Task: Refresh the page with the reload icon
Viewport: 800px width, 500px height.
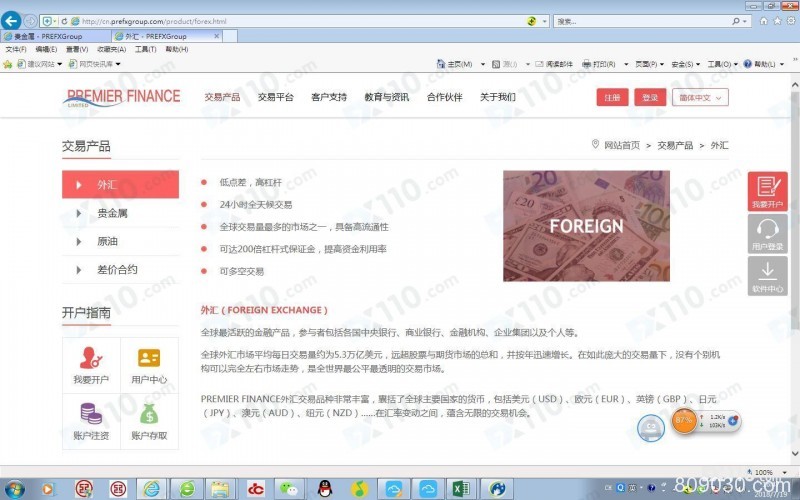Action: click(64, 21)
